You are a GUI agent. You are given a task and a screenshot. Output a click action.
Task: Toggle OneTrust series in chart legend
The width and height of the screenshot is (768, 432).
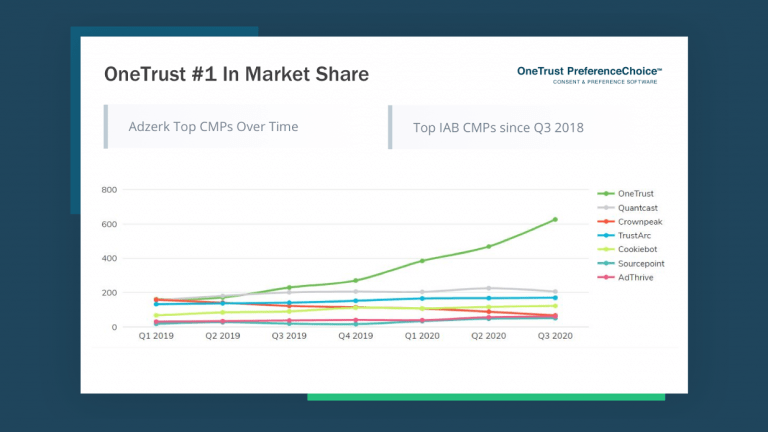click(x=625, y=194)
